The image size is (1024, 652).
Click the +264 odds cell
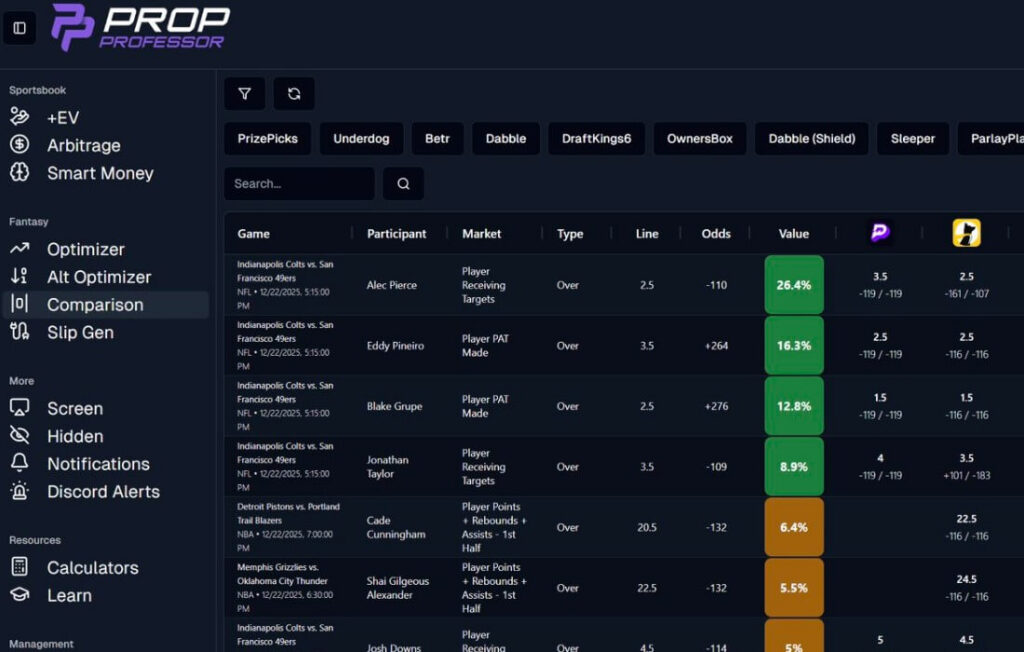(x=716, y=346)
